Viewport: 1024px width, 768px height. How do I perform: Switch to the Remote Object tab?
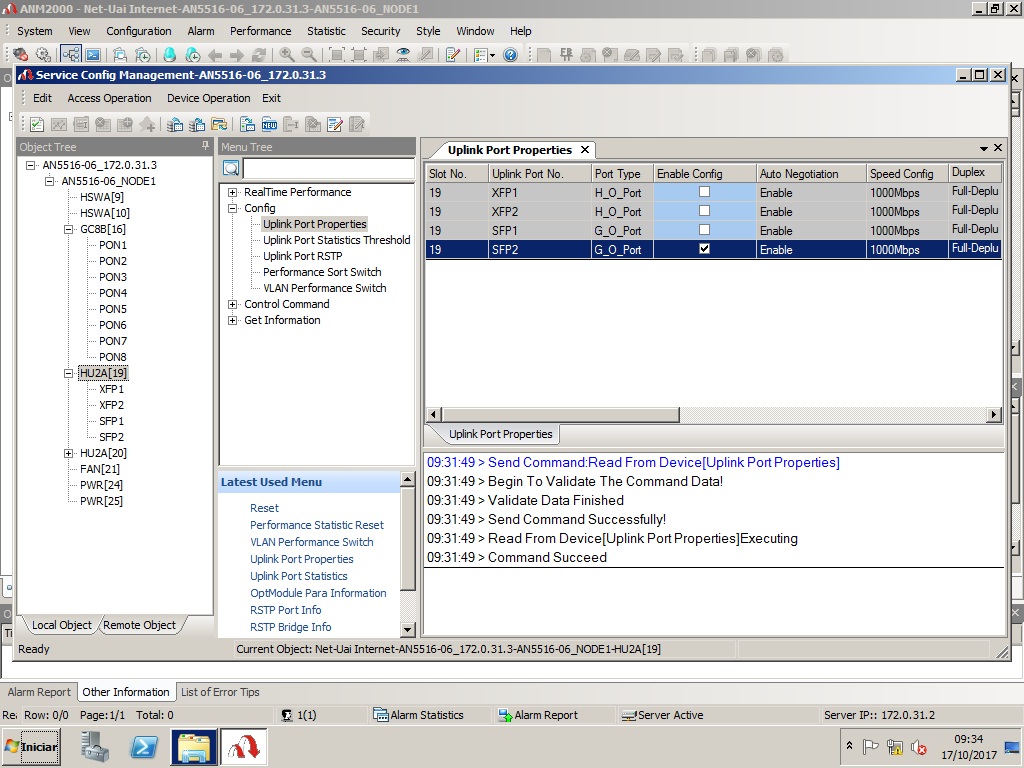click(139, 625)
